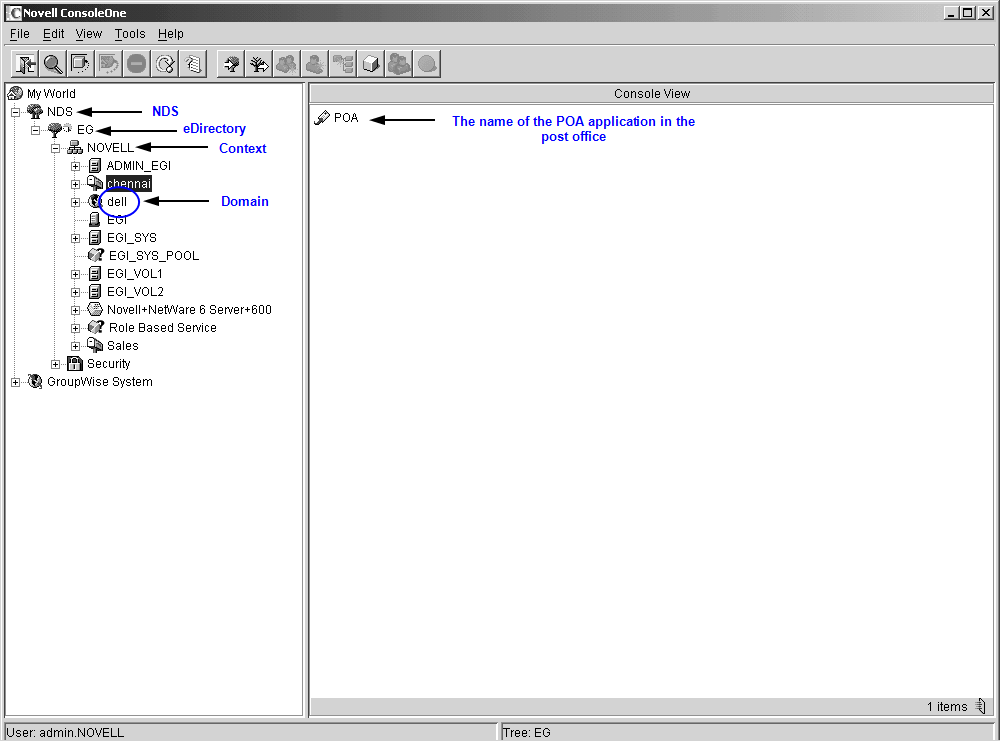Image resolution: width=1000 pixels, height=741 pixels.
Task: Expand the dell domain node
Action: [75, 202]
